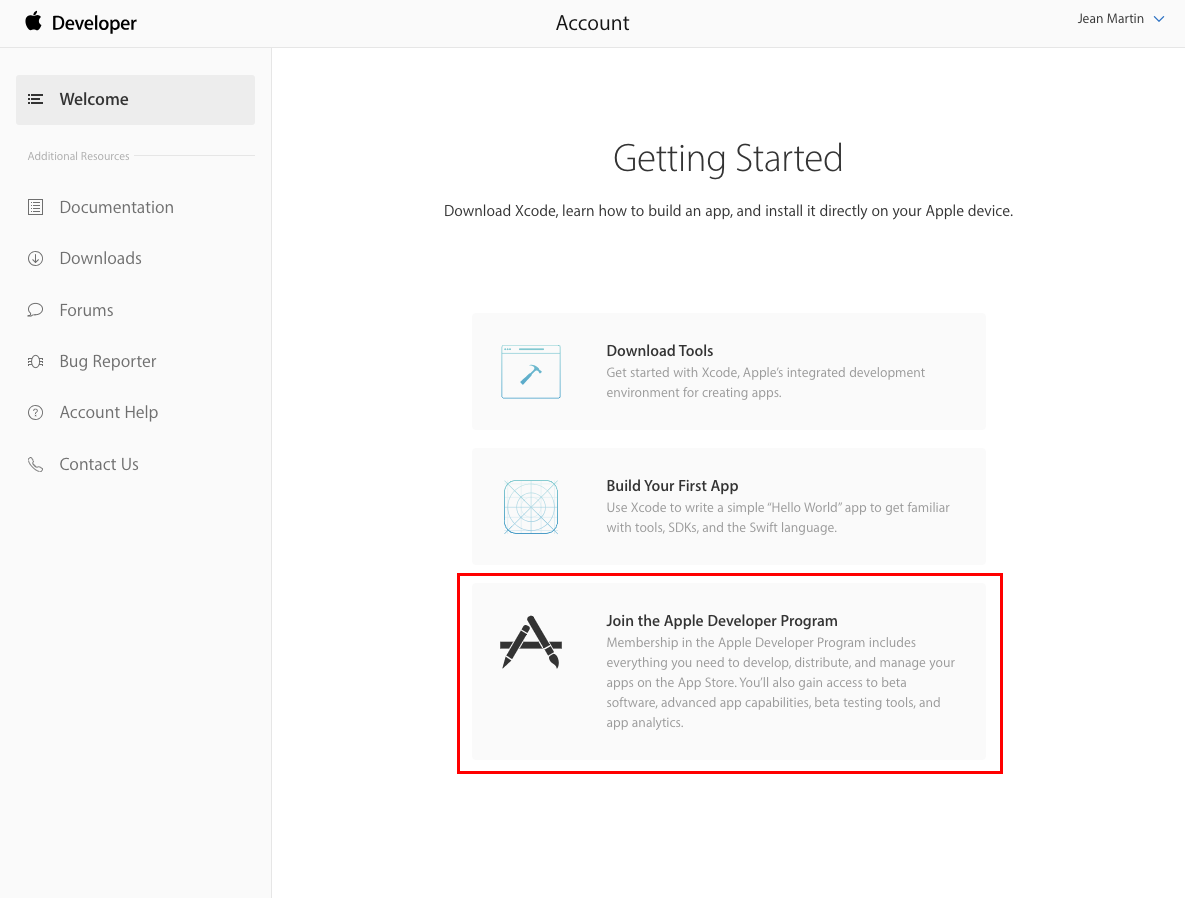The height and width of the screenshot is (898, 1185).
Task: Click the Membership description paragraph
Action: click(x=781, y=683)
